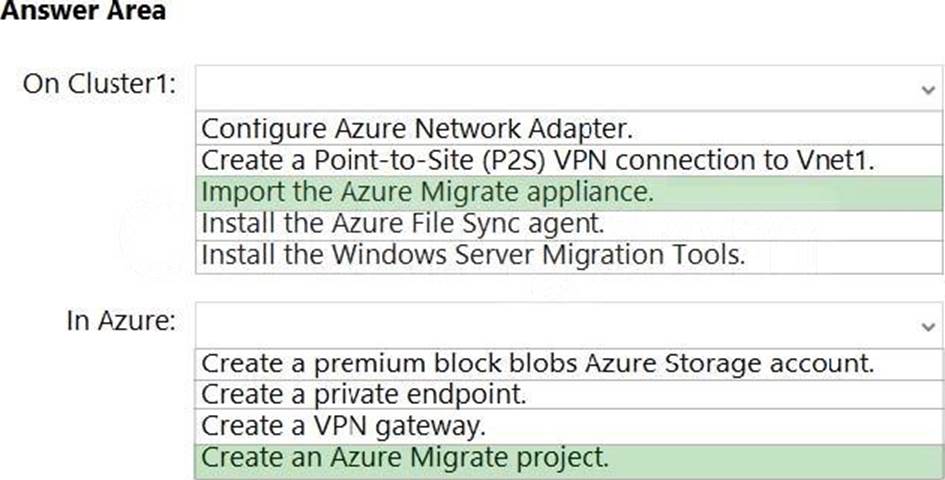The height and width of the screenshot is (480, 945).
Task: Click the 'On Cluster1:' label text
Action: tap(100, 84)
